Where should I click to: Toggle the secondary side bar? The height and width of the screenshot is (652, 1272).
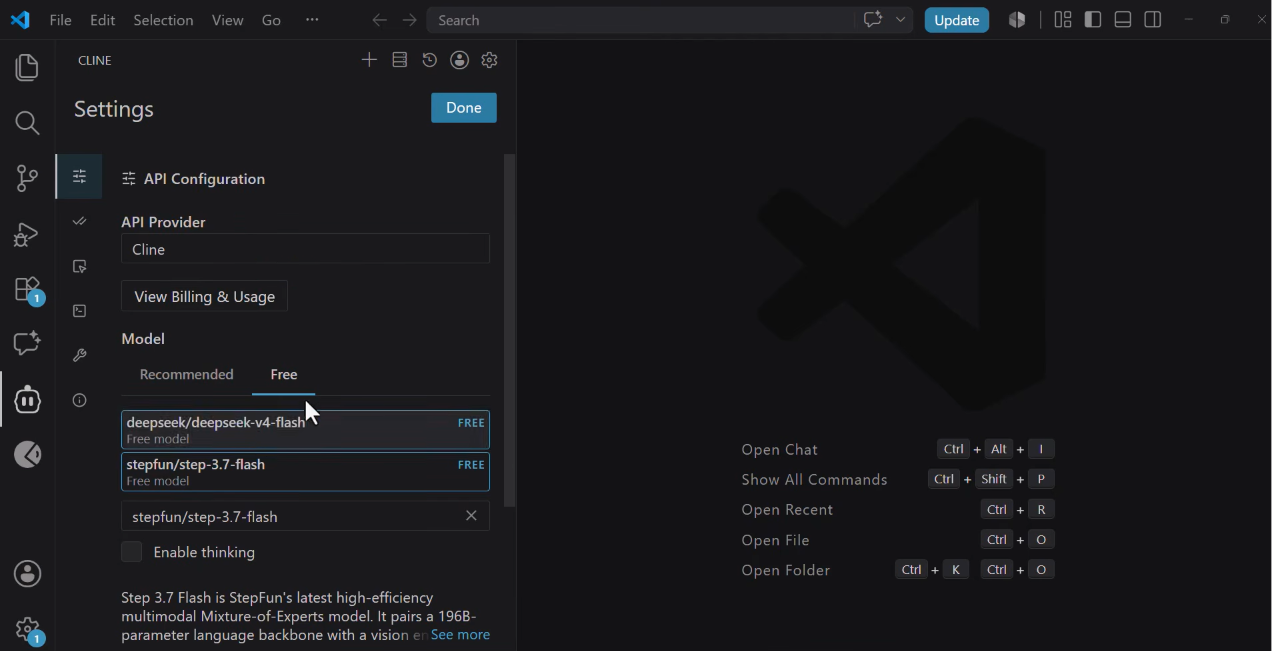(1153, 20)
